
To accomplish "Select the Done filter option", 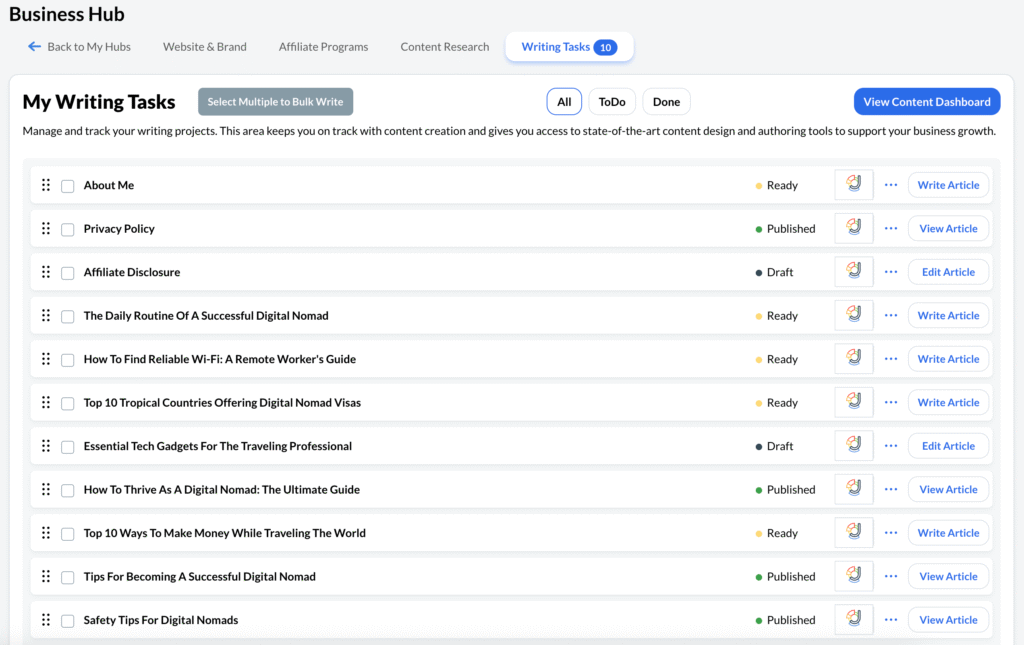I will point(666,101).
